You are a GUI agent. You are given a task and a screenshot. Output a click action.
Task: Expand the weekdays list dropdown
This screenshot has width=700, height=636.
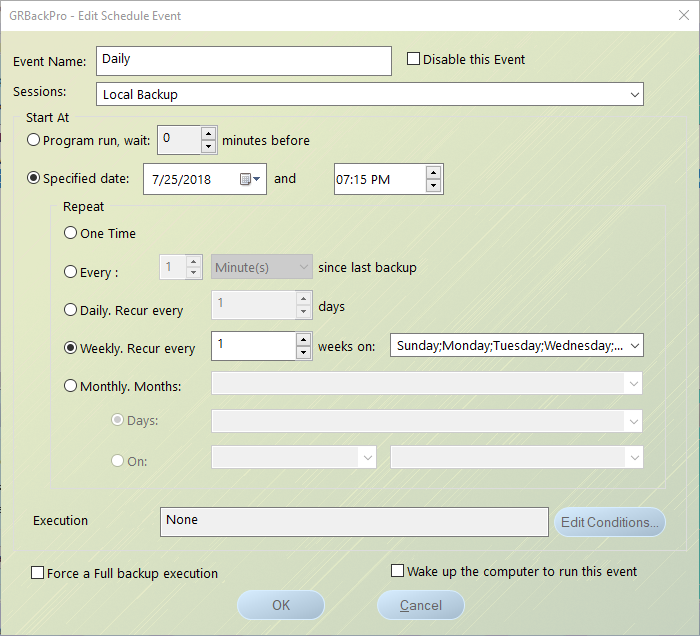[634, 345]
